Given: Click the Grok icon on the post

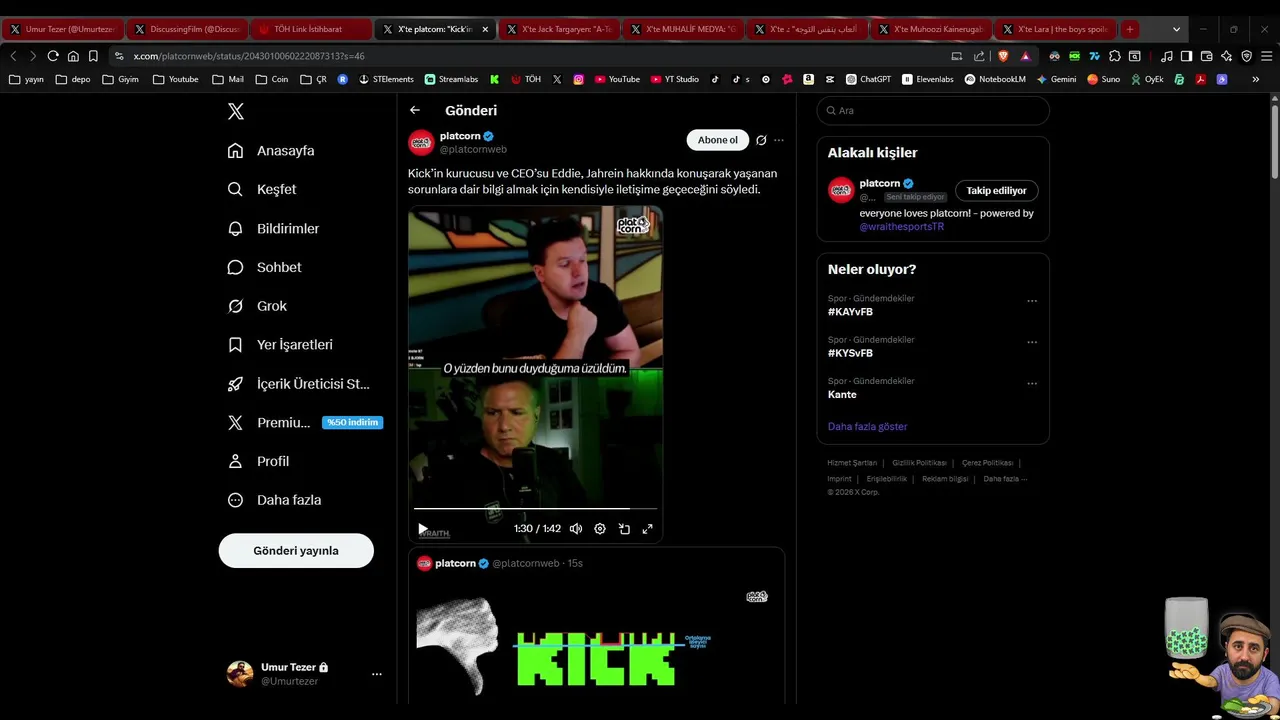Looking at the screenshot, I should pos(761,140).
